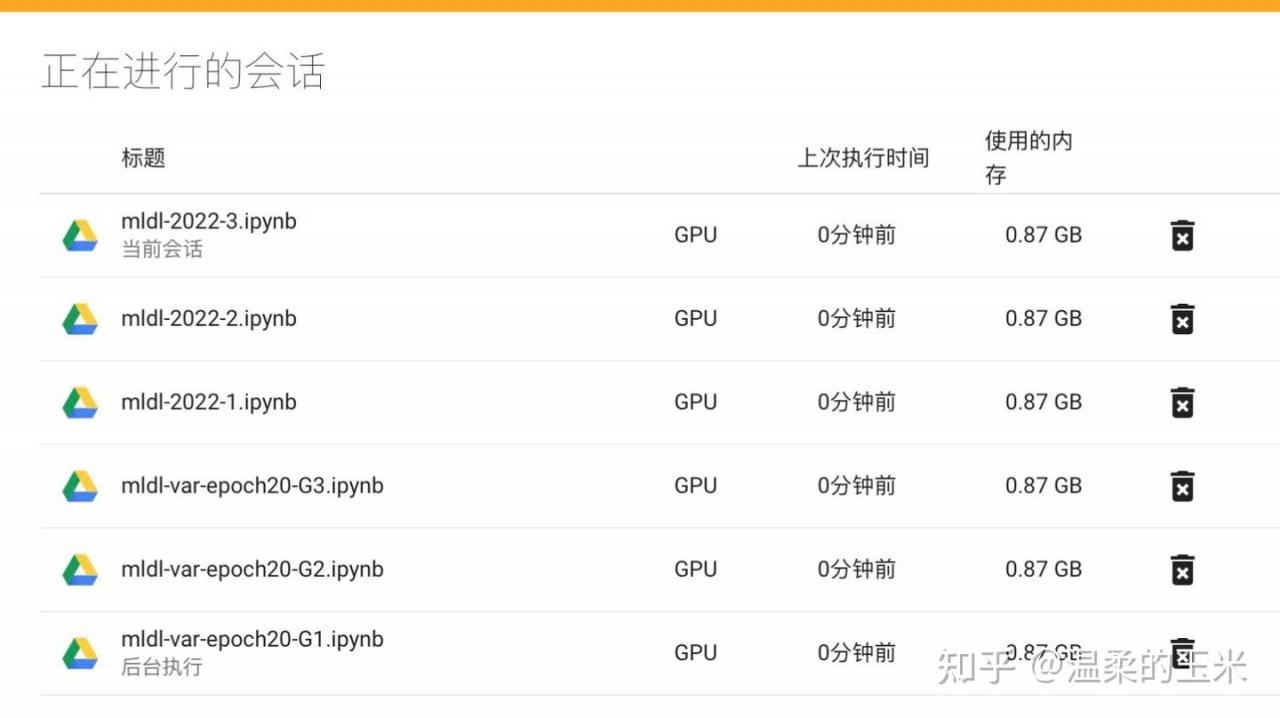Click 0.87 GB in mldl-2022-3.ipynb row
Viewport: 1280px width, 718px height.
click(1044, 235)
